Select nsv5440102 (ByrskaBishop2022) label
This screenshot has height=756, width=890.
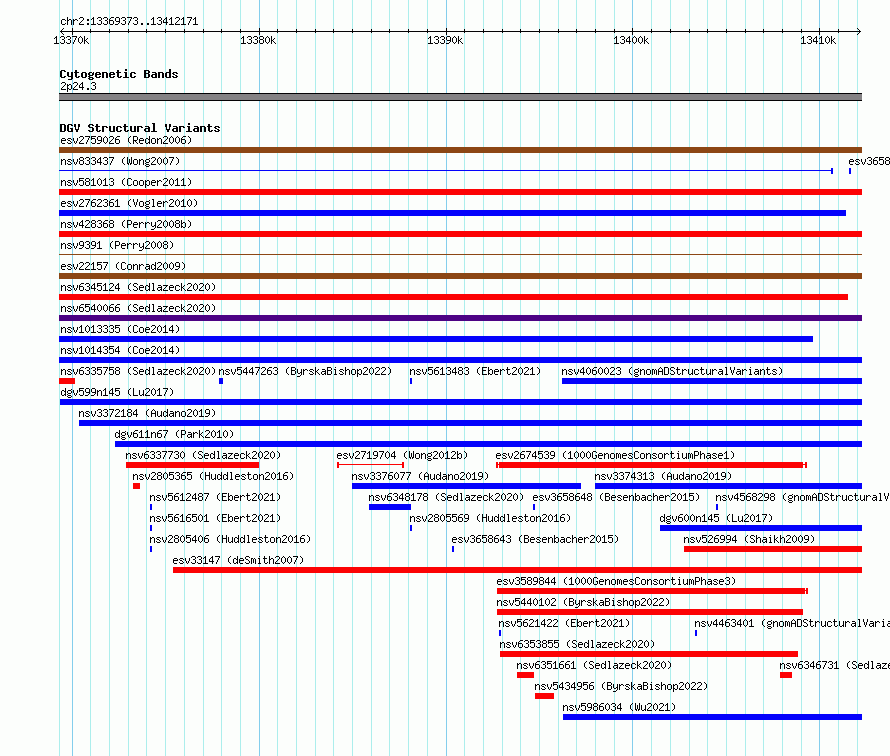coord(583,602)
